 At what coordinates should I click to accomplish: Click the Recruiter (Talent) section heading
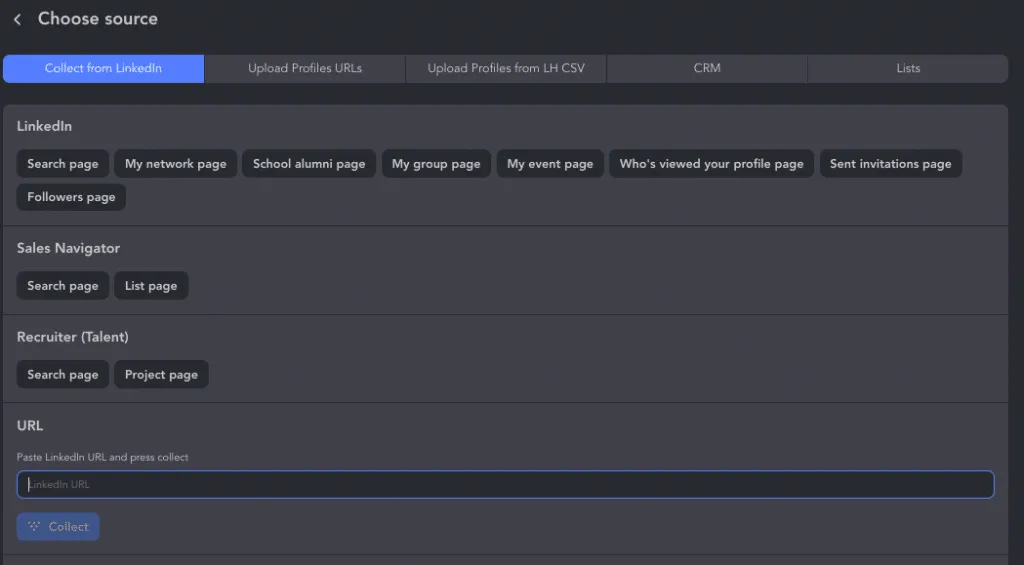coord(72,337)
